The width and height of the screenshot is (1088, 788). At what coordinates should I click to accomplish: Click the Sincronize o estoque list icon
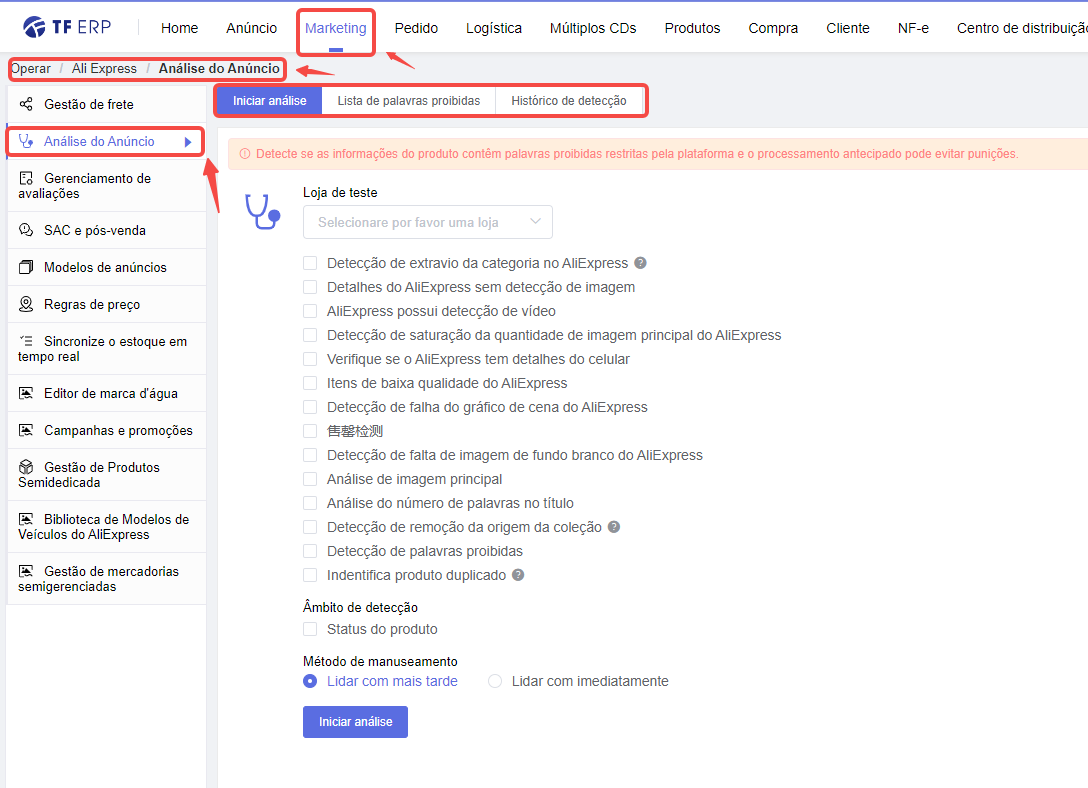point(26,341)
